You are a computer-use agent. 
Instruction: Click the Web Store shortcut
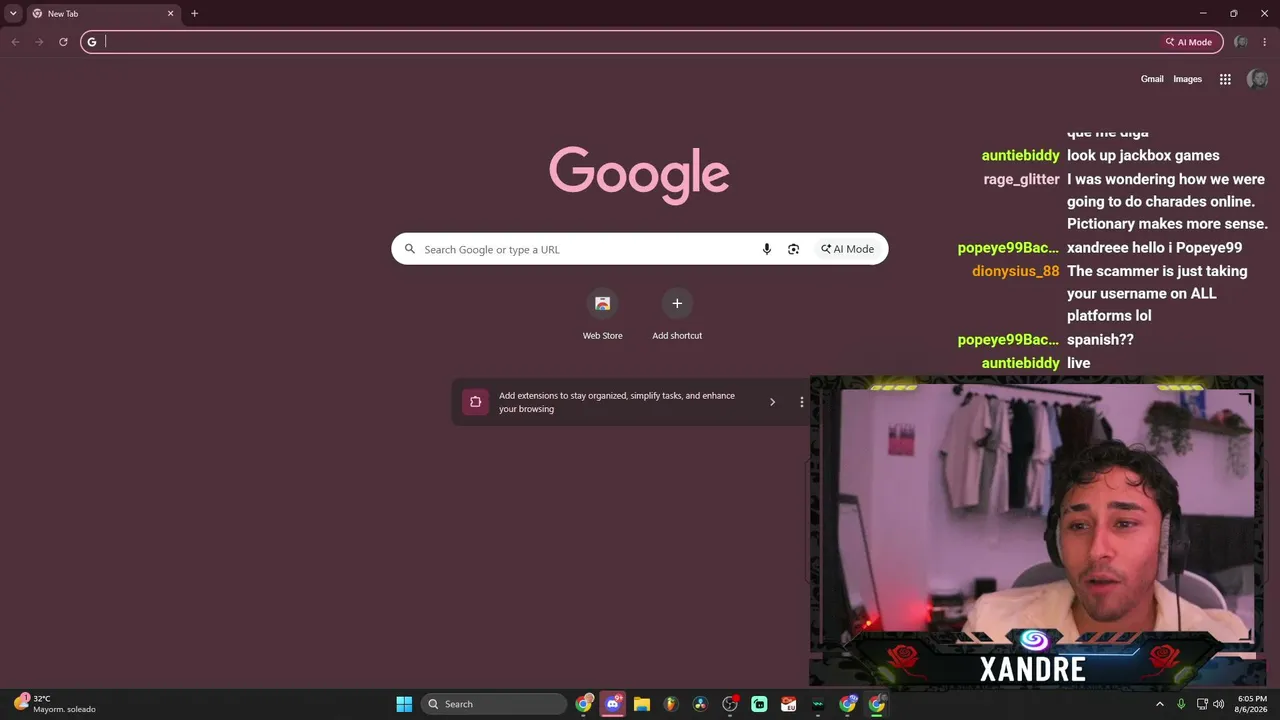click(x=603, y=314)
